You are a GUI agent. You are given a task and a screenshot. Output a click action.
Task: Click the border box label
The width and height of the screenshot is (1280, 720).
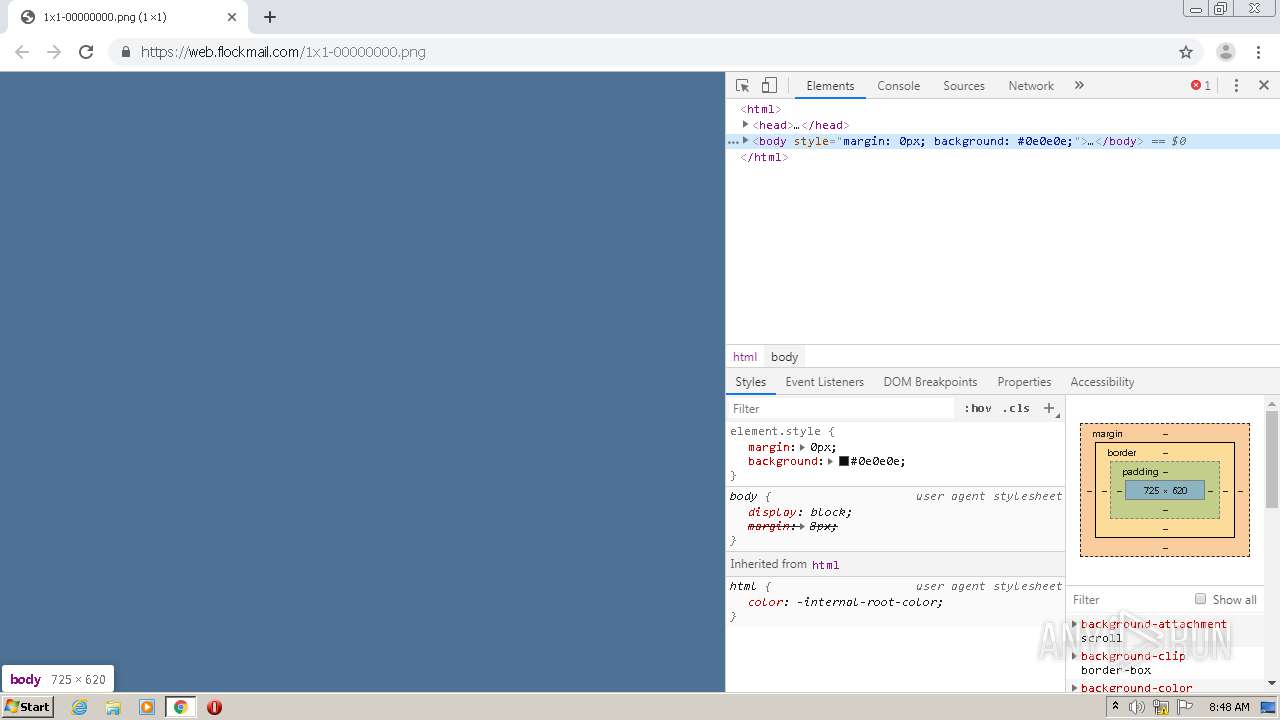(x=1122, y=453)
